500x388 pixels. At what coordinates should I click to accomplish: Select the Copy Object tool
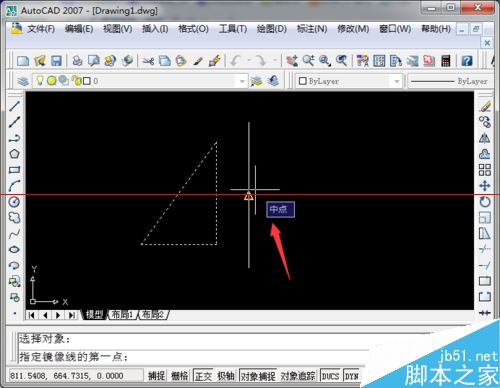pos(485,122)
